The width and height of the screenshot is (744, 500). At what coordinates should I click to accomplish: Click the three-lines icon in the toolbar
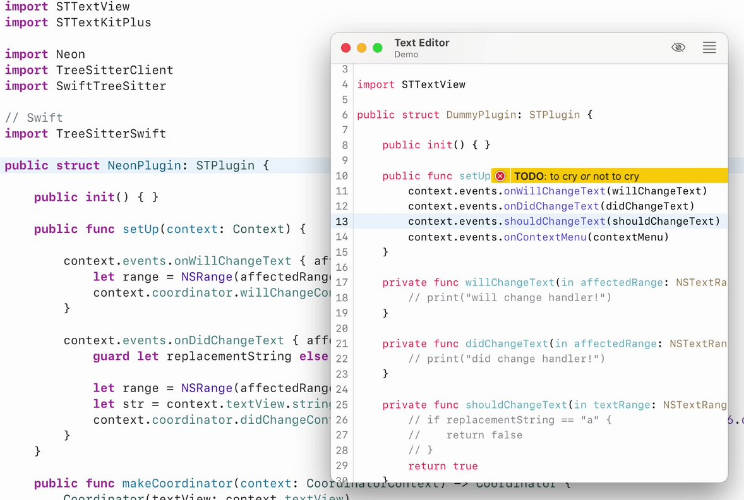coord(709,48)
